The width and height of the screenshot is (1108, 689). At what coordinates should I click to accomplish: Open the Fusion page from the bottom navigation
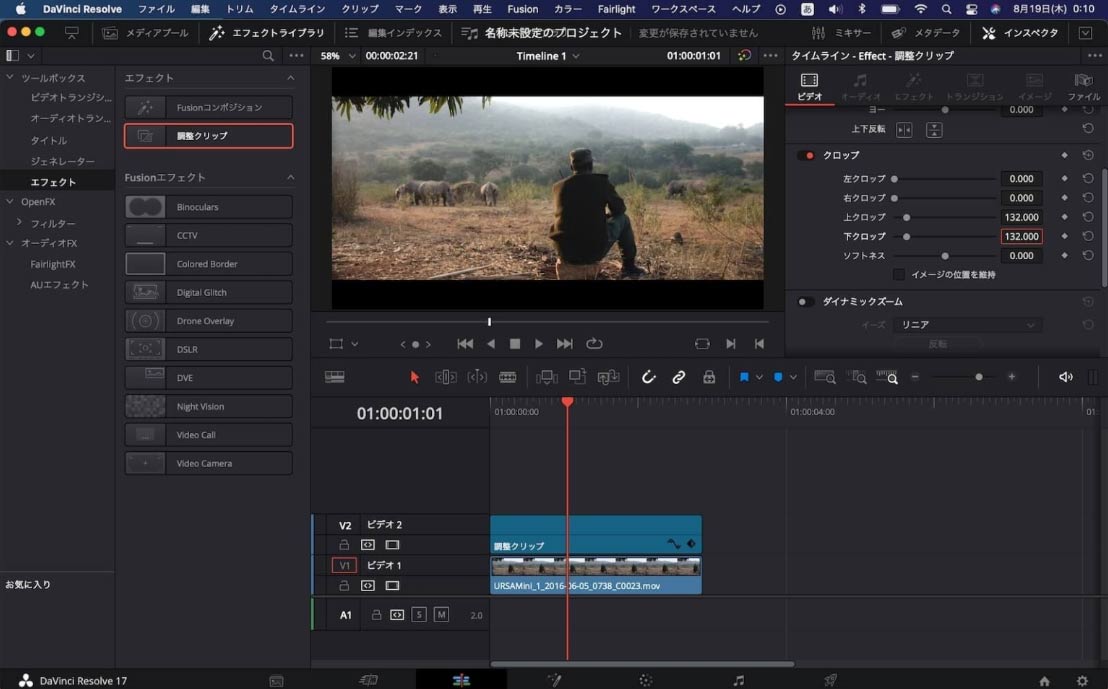coord(555,679)
